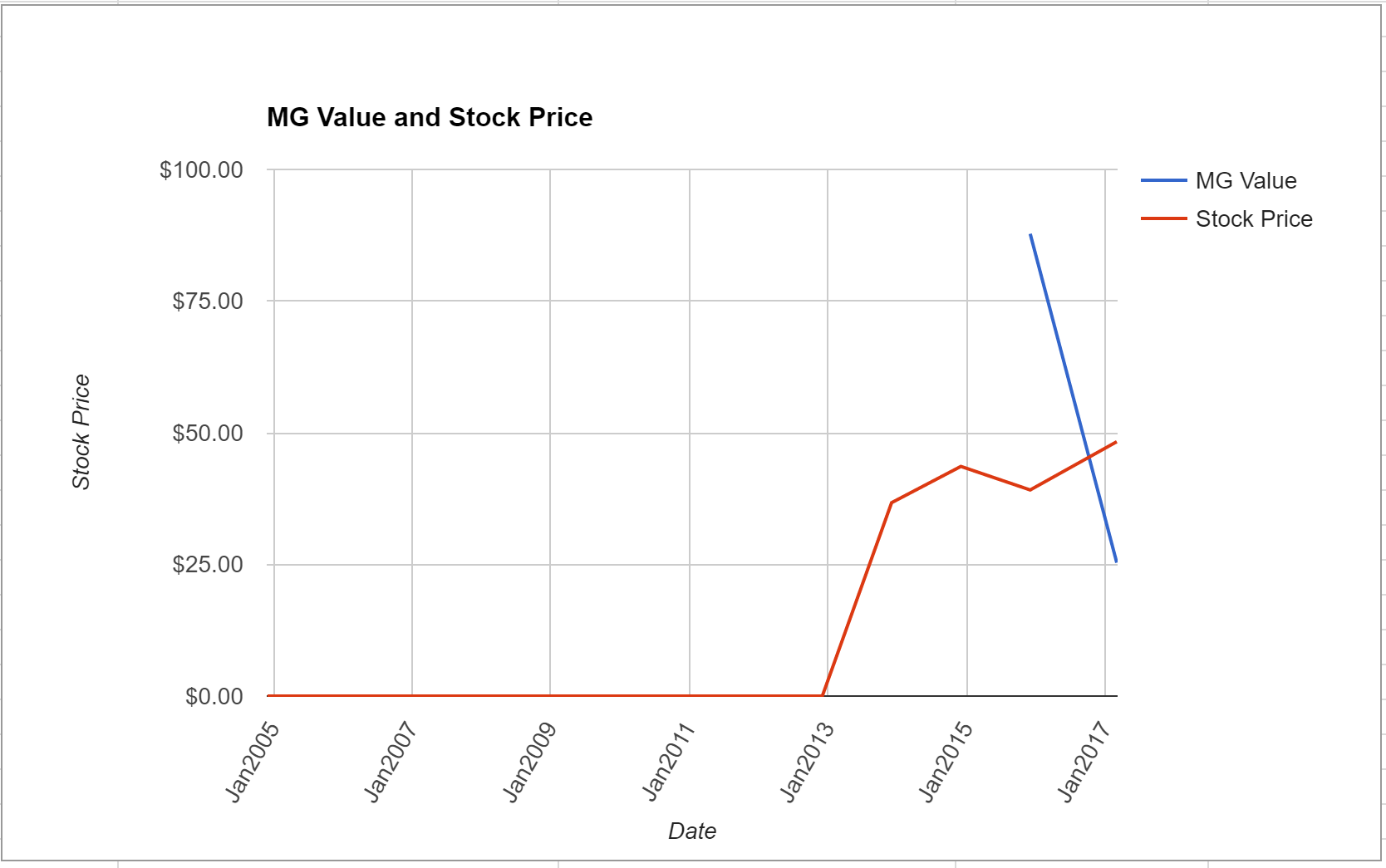This screenshot has height=868, width=1386.
Task: Click the red Stock Price legend line swatch
Action: (x=1163, y=218)
